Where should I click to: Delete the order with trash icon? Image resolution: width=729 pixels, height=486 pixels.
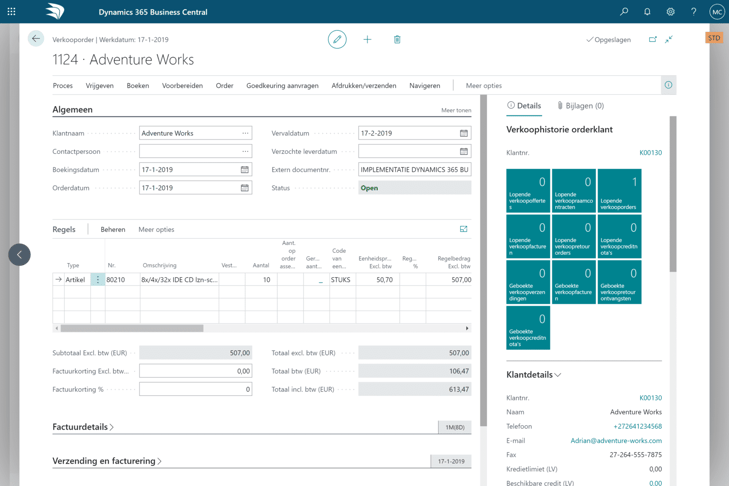[x=397, y=40]
